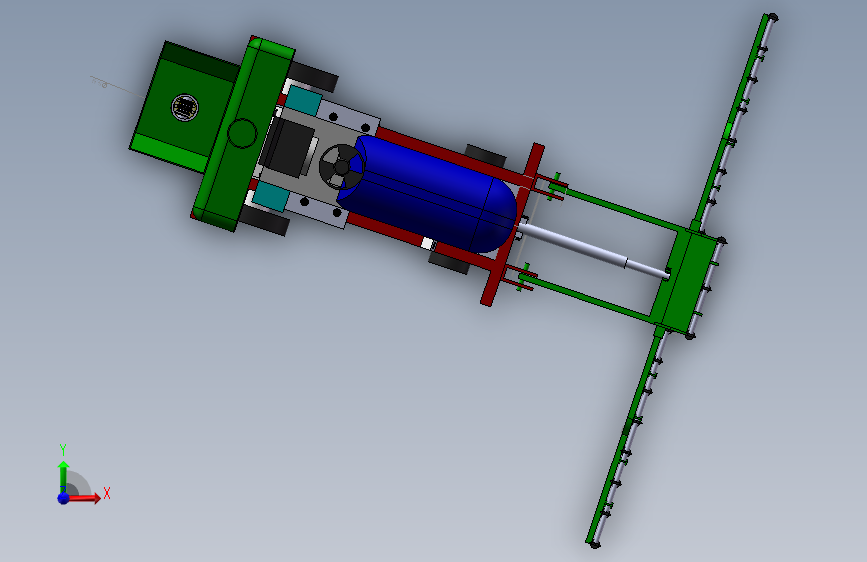Viewport: 867px width, 562px height.
Task: Pick the lower teal box beside the seat
Action: pyautogui.click(x=270, y=196)
